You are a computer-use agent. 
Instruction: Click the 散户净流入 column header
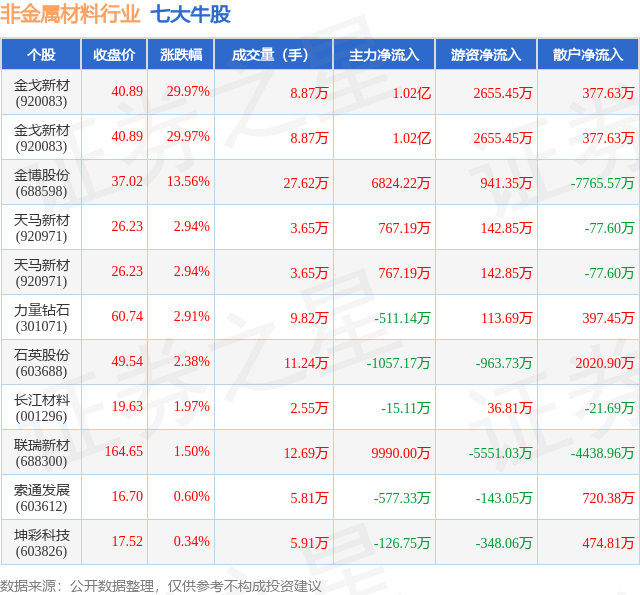coord(588,54)
